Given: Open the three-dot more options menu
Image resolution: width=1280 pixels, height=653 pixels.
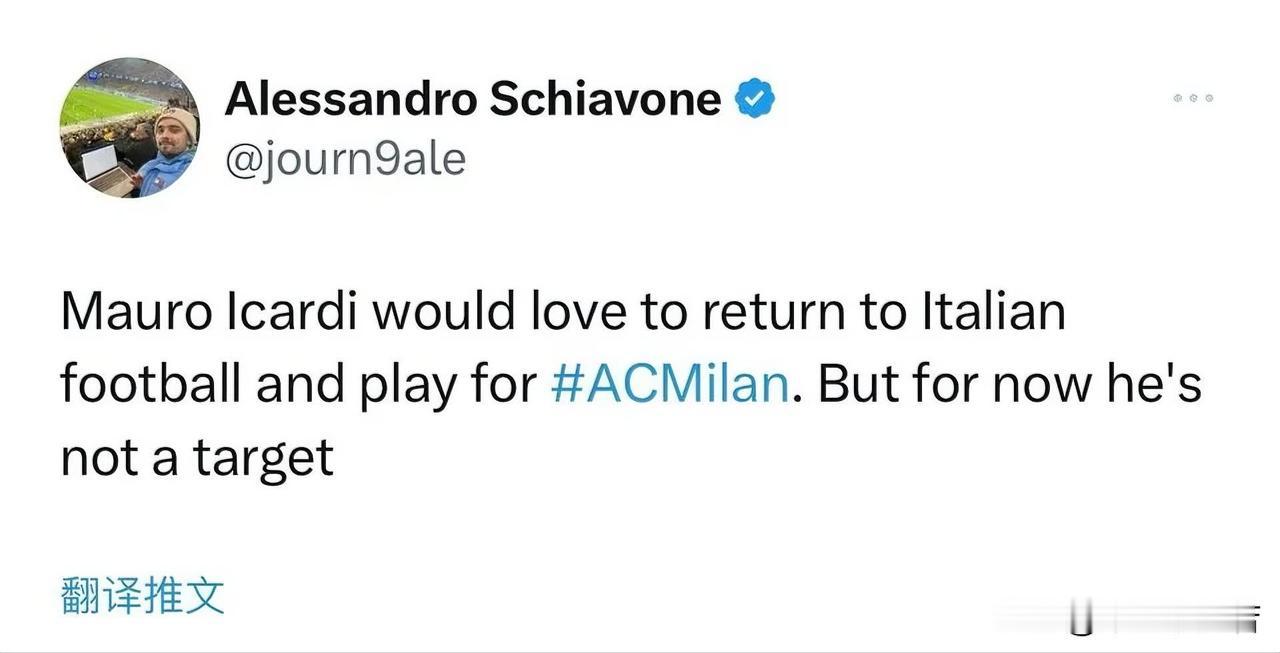Looking at the screenshot, I should click(x=1194, y=99).
